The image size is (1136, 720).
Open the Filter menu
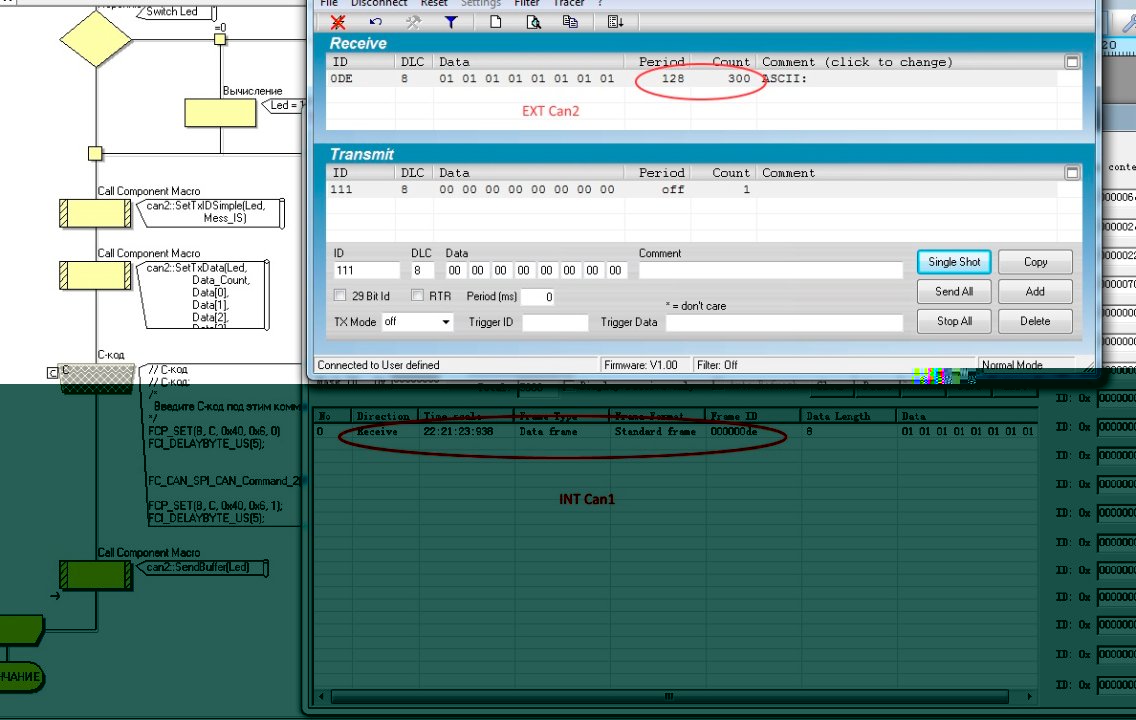click(527, 3)
